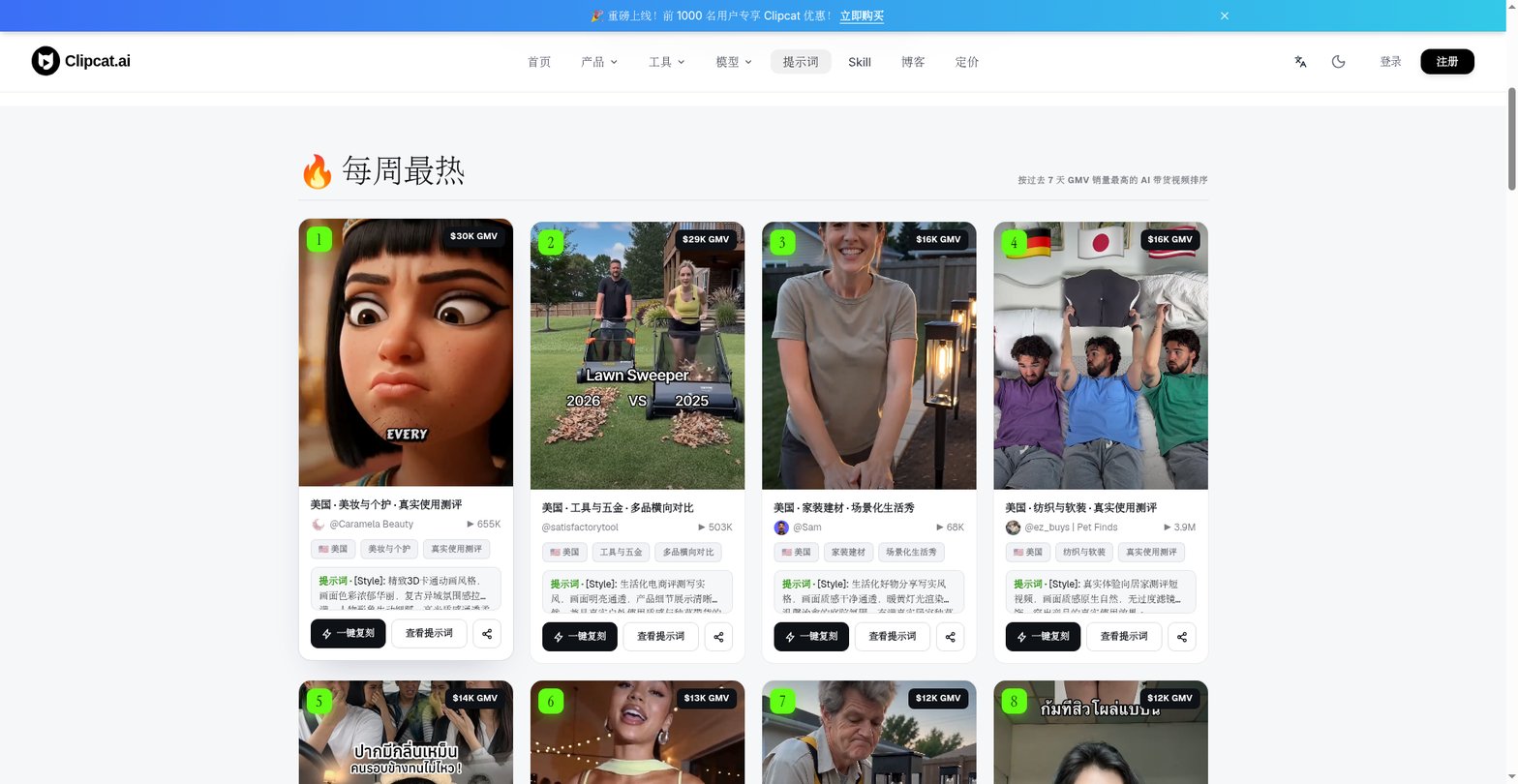1518x784 pixels.
Task: Click 查看提示词 on satisfactorytool card
Action: click(x=661, y=637)
